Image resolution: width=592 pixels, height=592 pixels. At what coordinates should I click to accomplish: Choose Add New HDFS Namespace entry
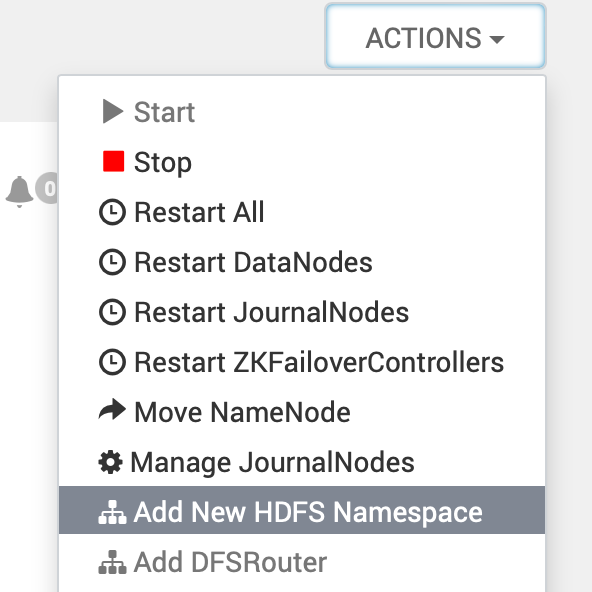[302, 510]
